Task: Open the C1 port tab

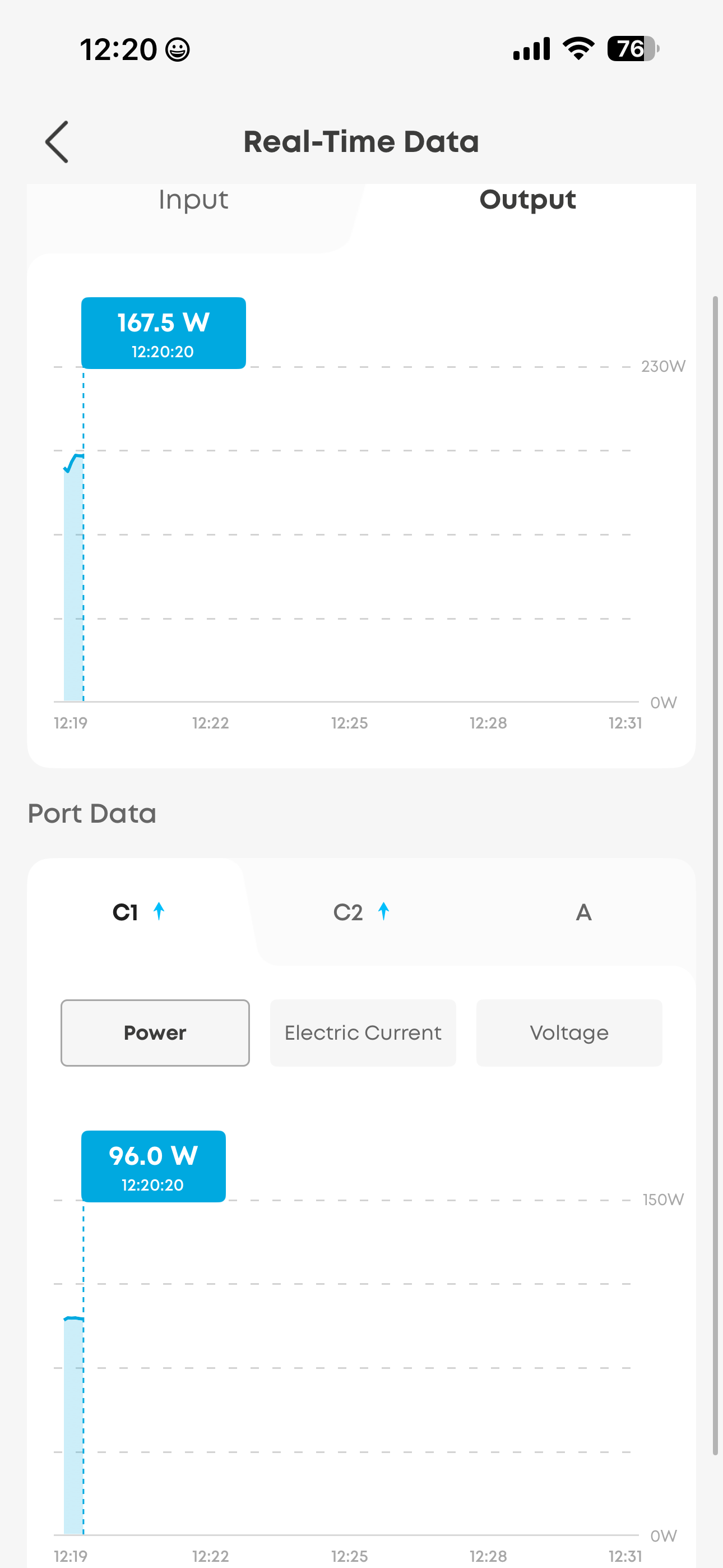Action: click(x=126, y=912)
